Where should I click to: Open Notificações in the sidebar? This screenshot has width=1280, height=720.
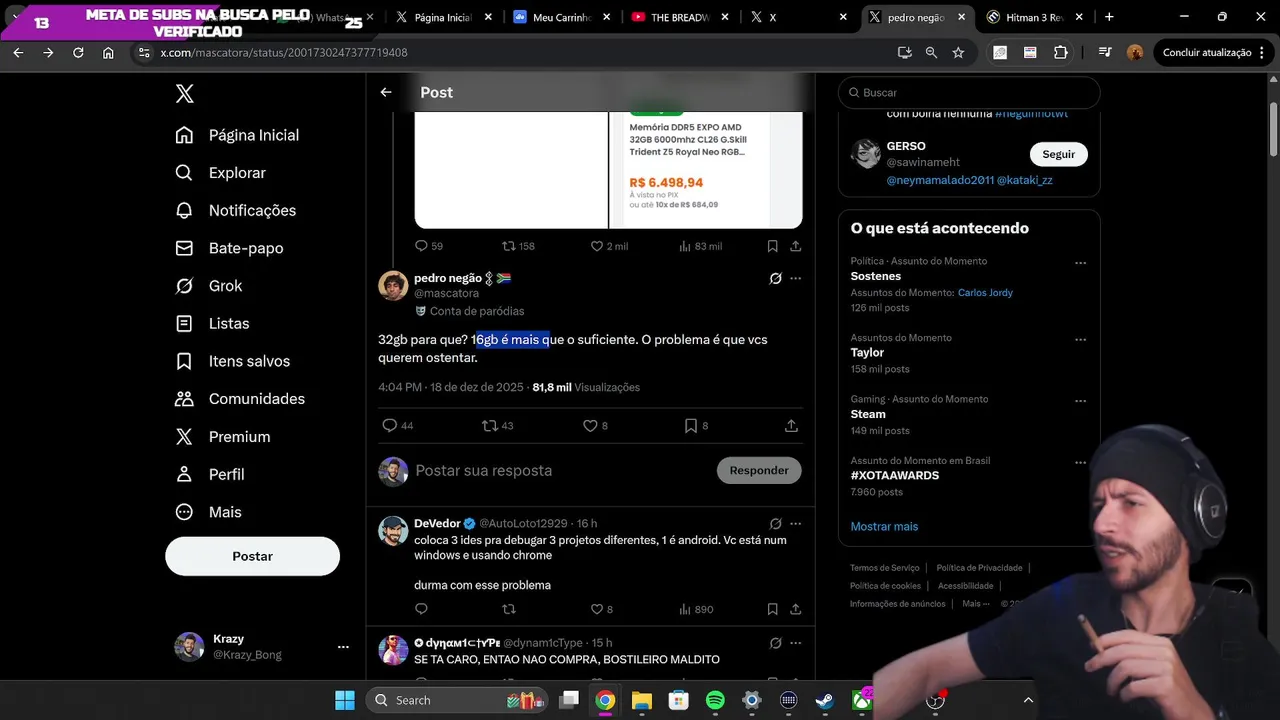tap(236, 210)
